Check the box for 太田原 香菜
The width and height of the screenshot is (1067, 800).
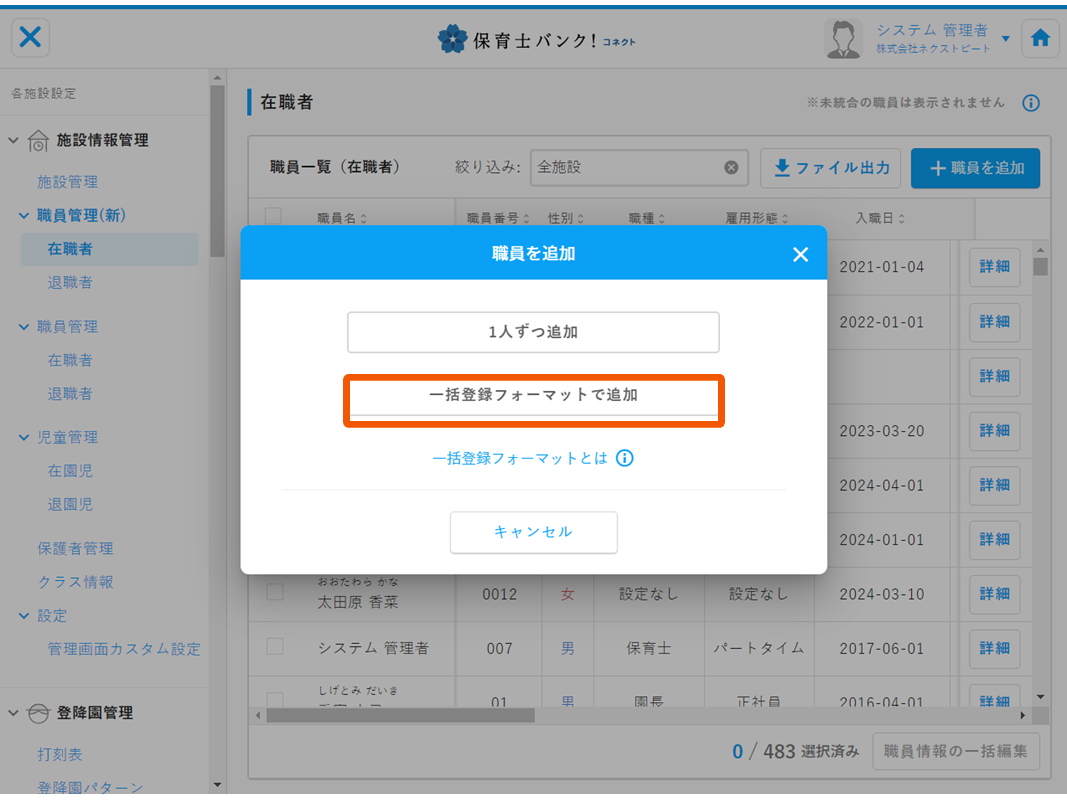274,593
